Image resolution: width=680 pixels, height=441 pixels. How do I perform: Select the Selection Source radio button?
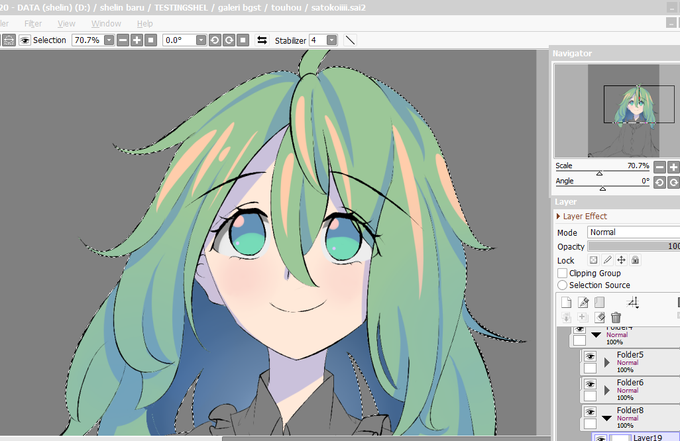click(x=562, y=285)
